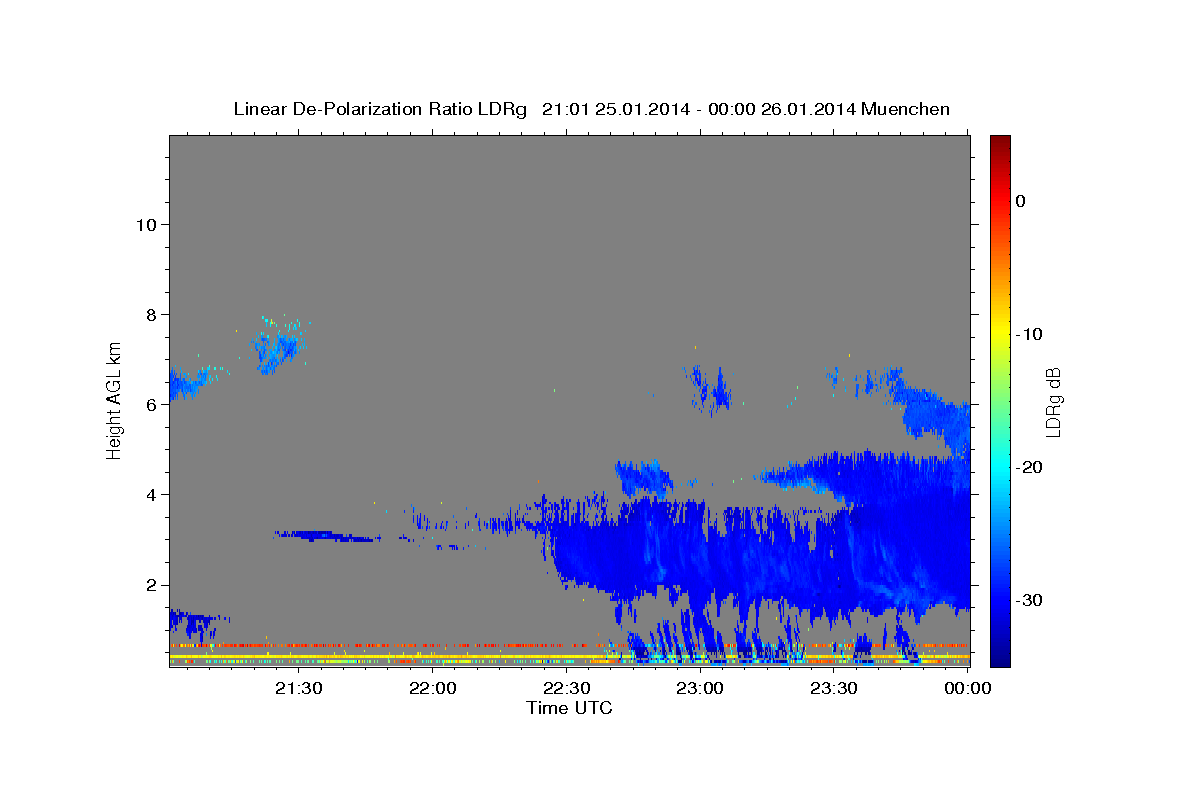Click the yellow band of the colorbar
Viewport: 1200px width, 800px height.
click(x=1000, y=330)
